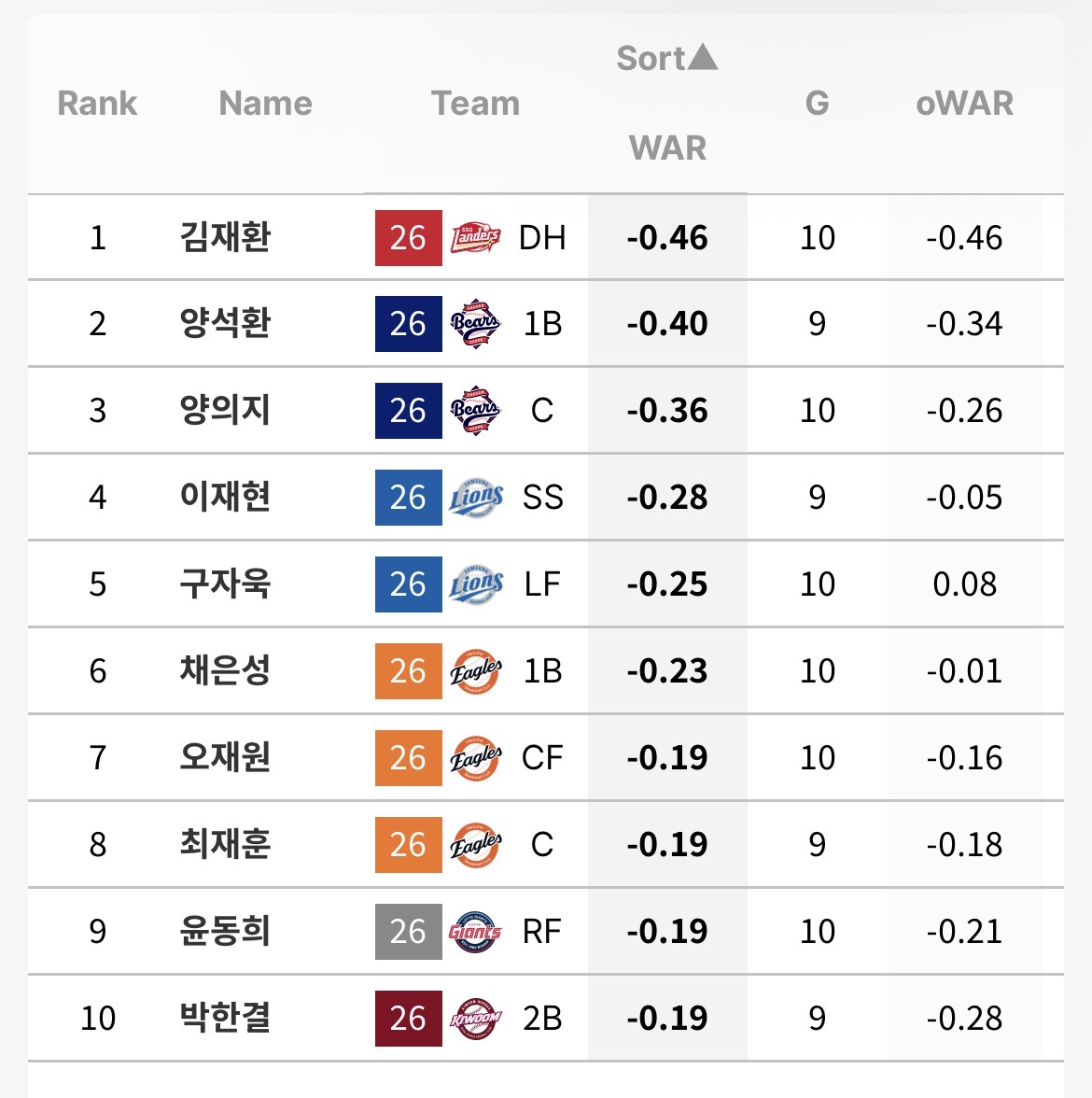
Task: Click the WAR column header
Action: (x=668, y=148)
